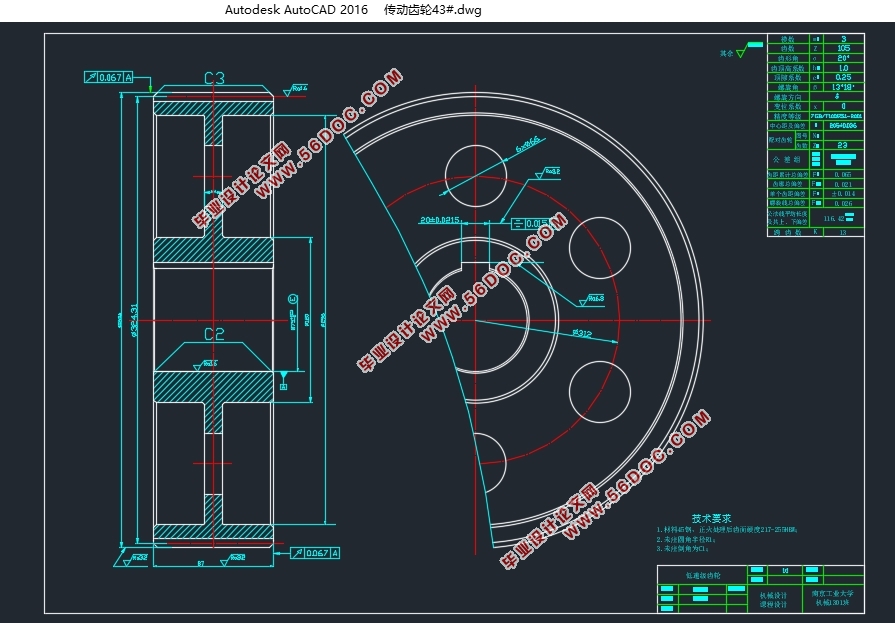The width and height of the screenshot is (895, 623).
Task: Select the 低速级齿轮 part name cell
Action: 702,574
